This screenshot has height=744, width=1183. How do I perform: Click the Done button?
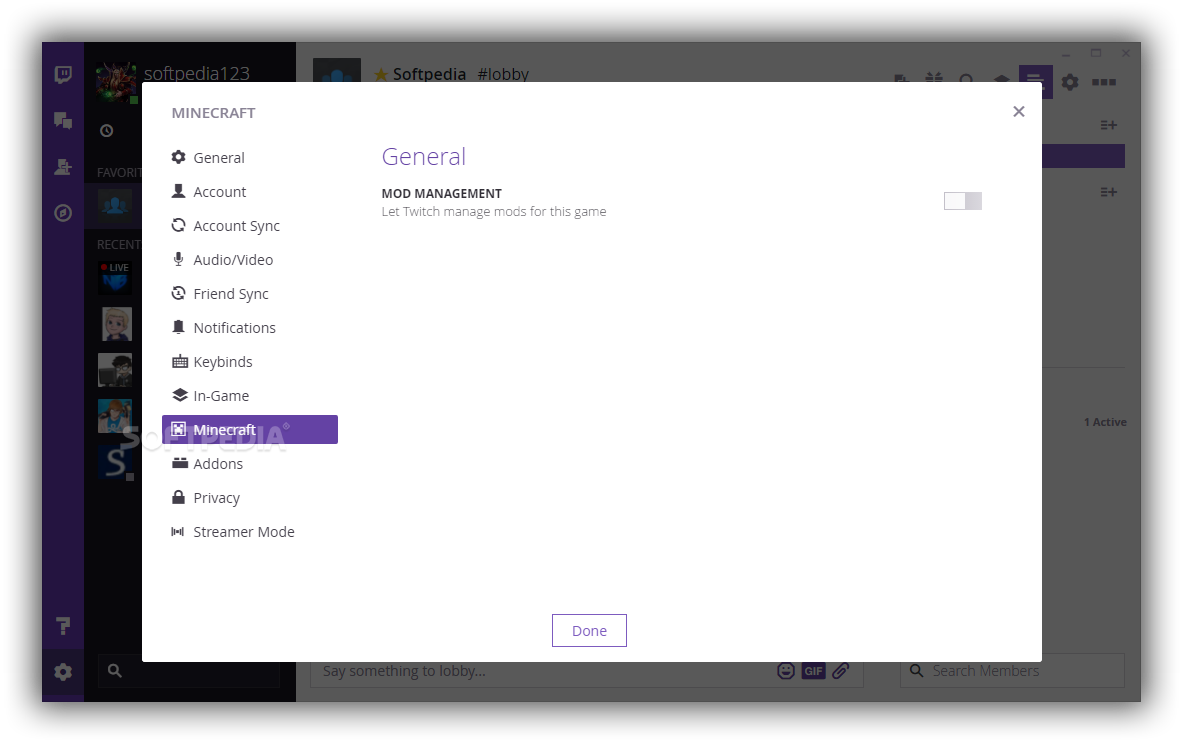point(589,631)
